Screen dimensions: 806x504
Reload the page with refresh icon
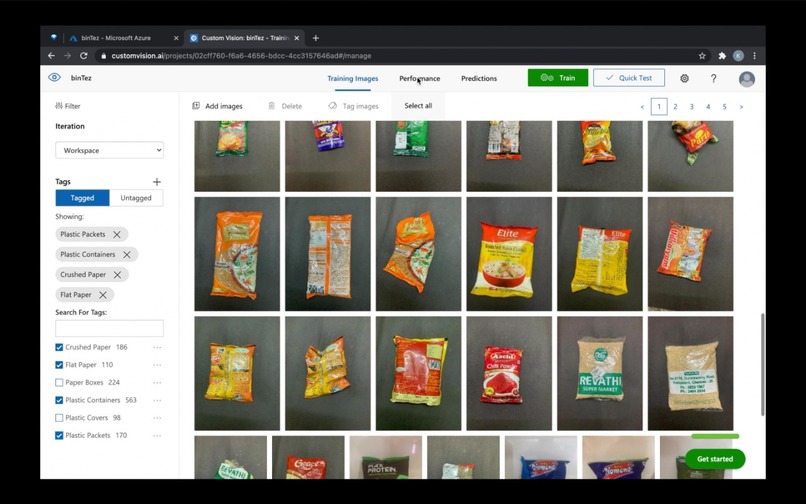(x=84, y=56)
